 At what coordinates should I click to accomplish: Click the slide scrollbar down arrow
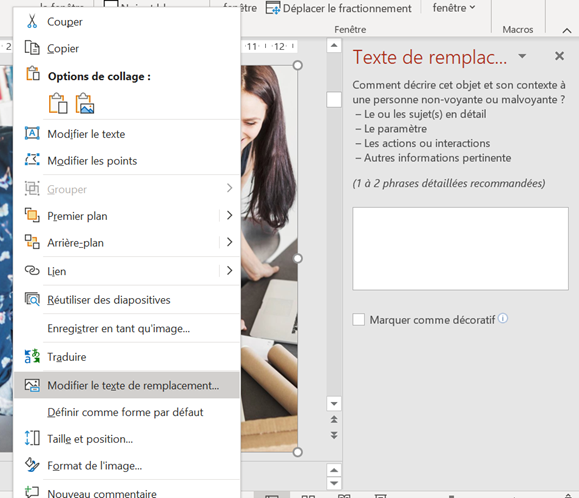[334, 403]
